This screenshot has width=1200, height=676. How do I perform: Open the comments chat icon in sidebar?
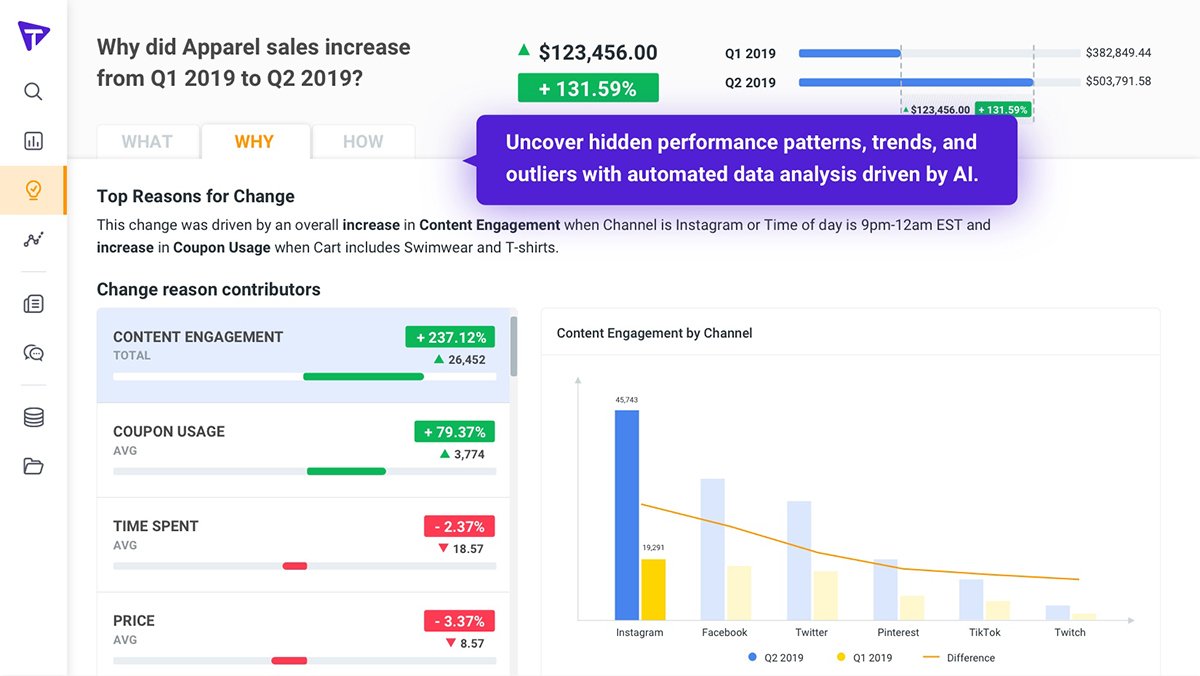33,352
